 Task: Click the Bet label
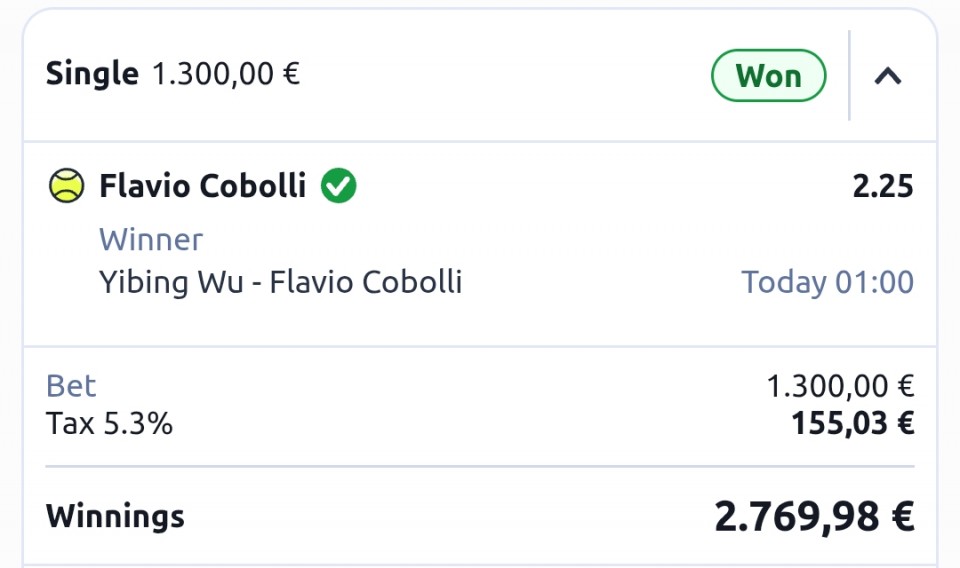[71, 386]
